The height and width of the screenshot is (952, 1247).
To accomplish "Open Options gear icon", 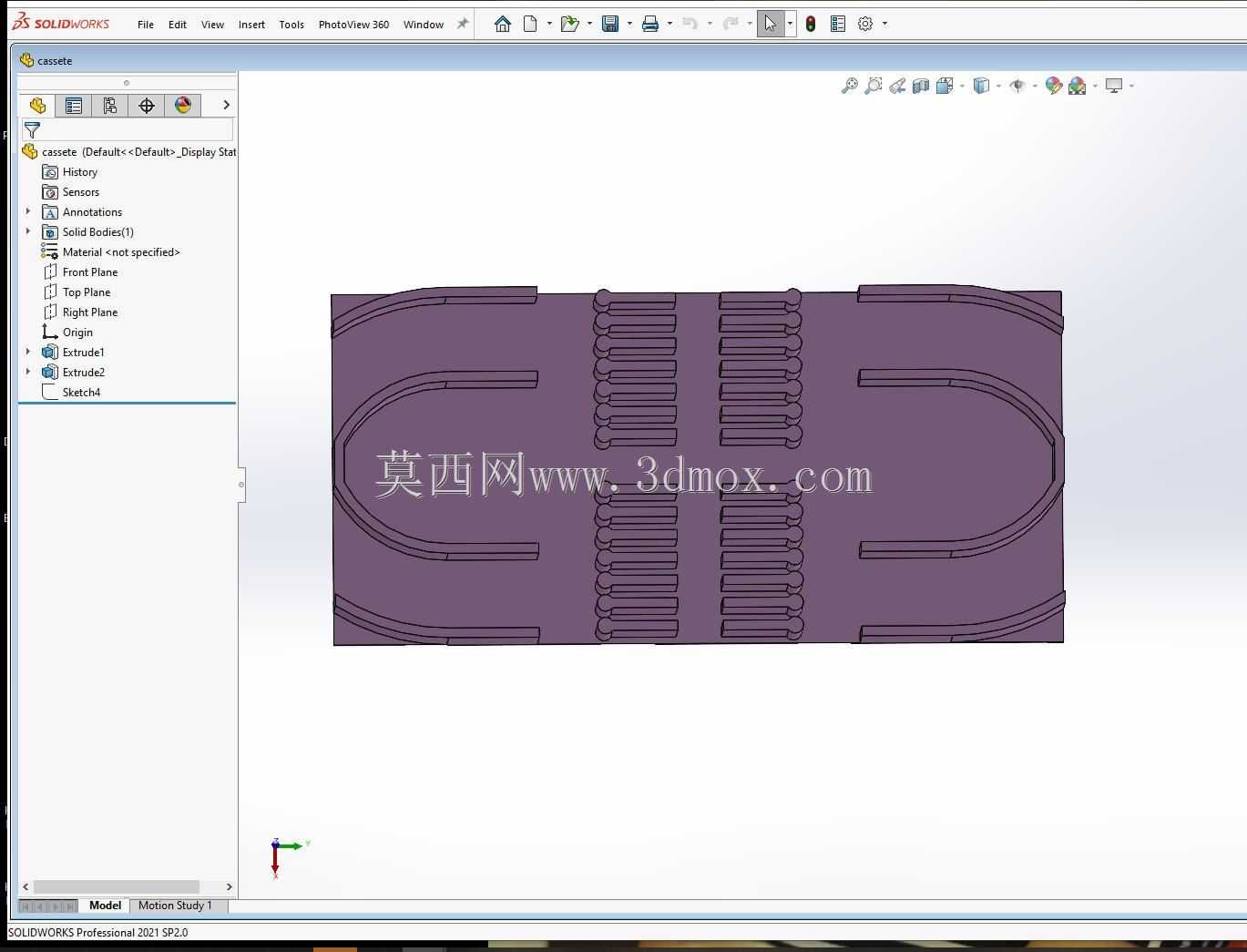I will point(865,24).
